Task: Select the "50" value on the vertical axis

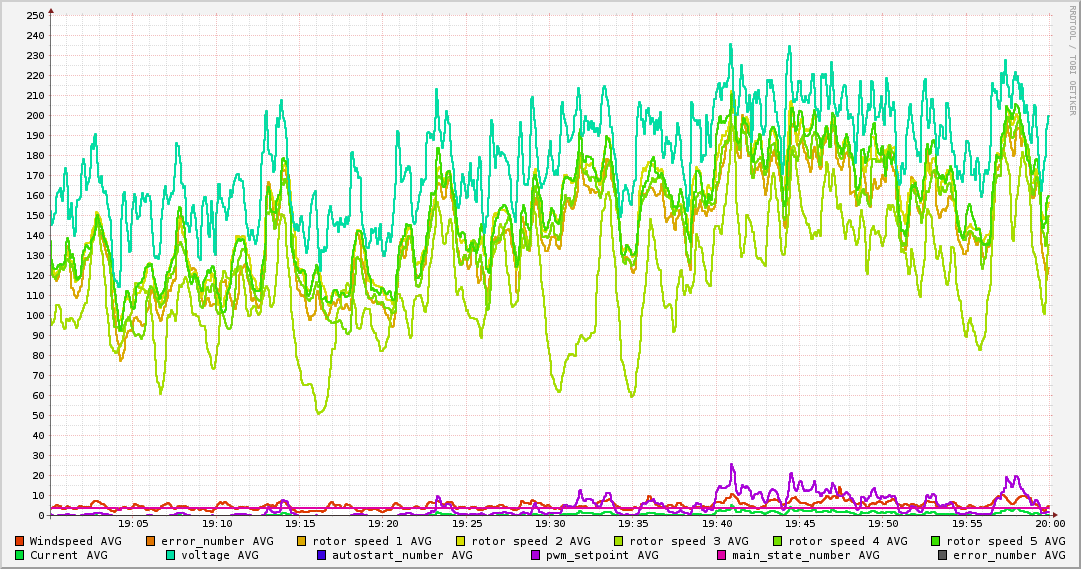Action: pyautogui.click(x=38, y=416)
